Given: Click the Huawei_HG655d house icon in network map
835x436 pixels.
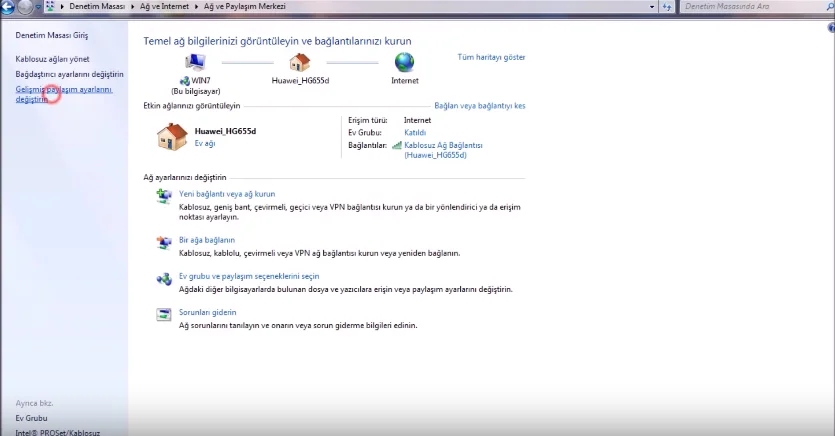Looking at the screenshot, I should coord(300,62).
